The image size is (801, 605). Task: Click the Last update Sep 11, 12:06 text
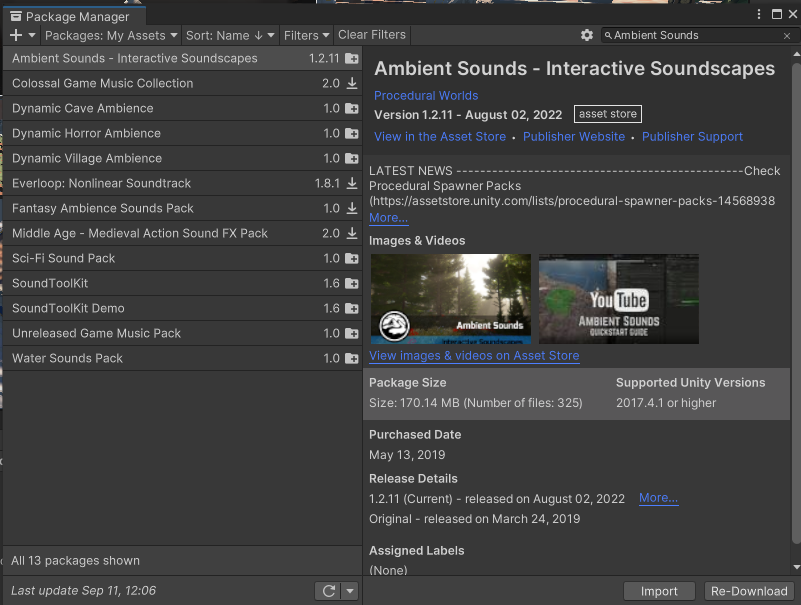[x=84, y=591]
